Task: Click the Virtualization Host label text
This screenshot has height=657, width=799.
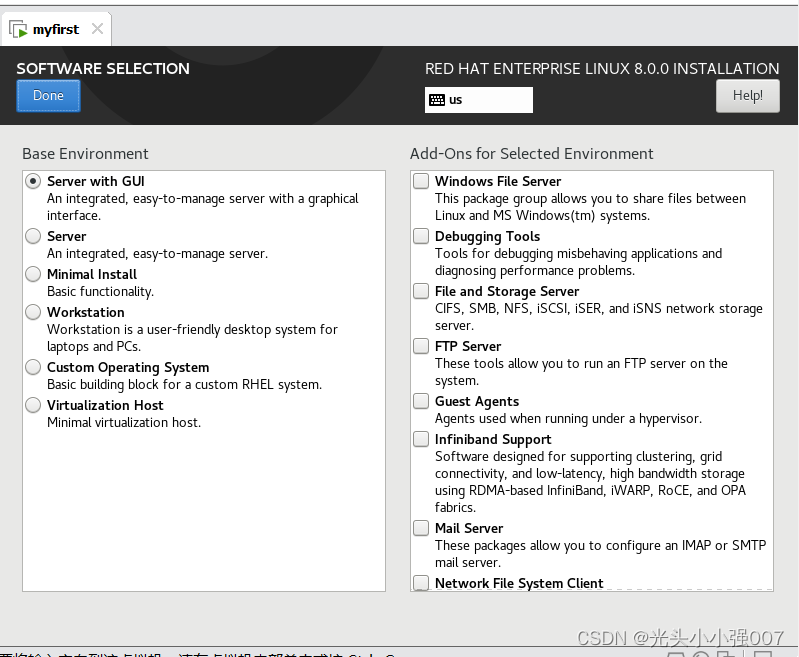Action: (x=105, y=405)
